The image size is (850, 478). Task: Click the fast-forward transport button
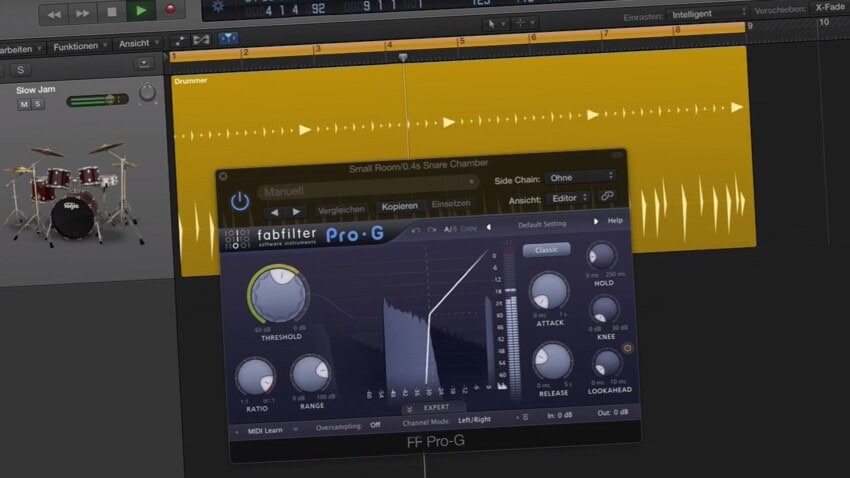click(83, 13)
